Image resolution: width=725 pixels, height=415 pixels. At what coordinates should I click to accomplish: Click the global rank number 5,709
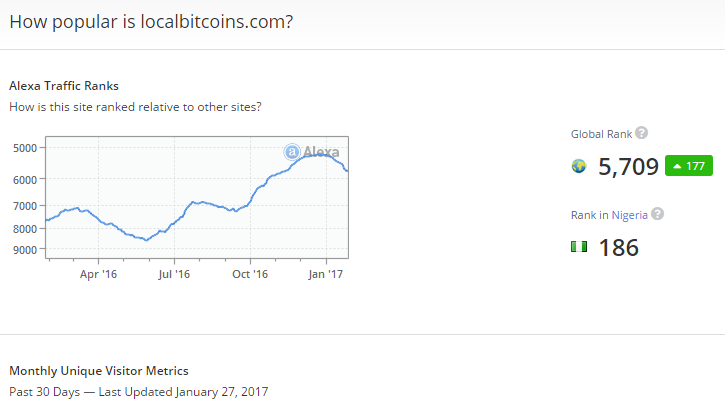click(628, 166)
